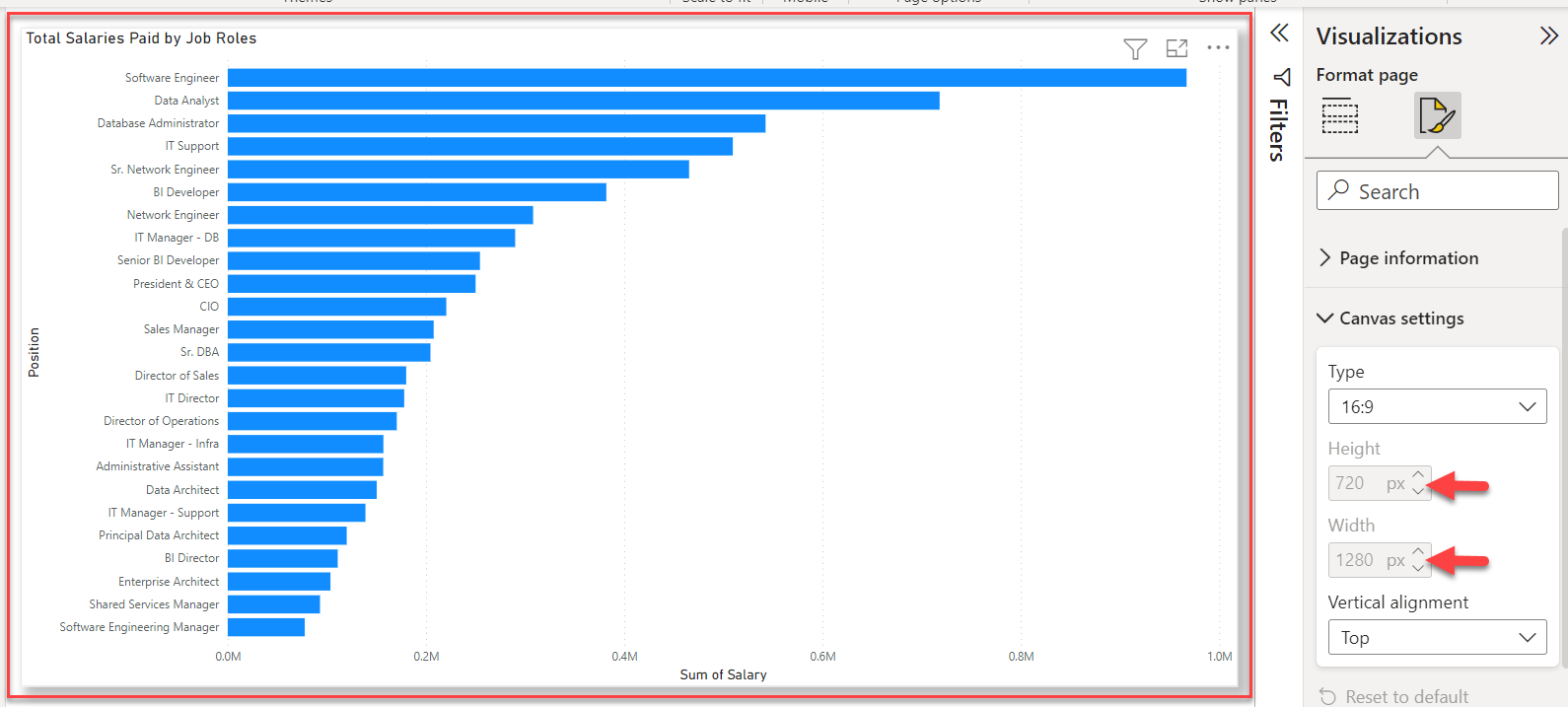Image resolution: width=1568 pixels, height=707 pixels.
Task: Select the Build visual grid icon
Action: (1340, 116)
